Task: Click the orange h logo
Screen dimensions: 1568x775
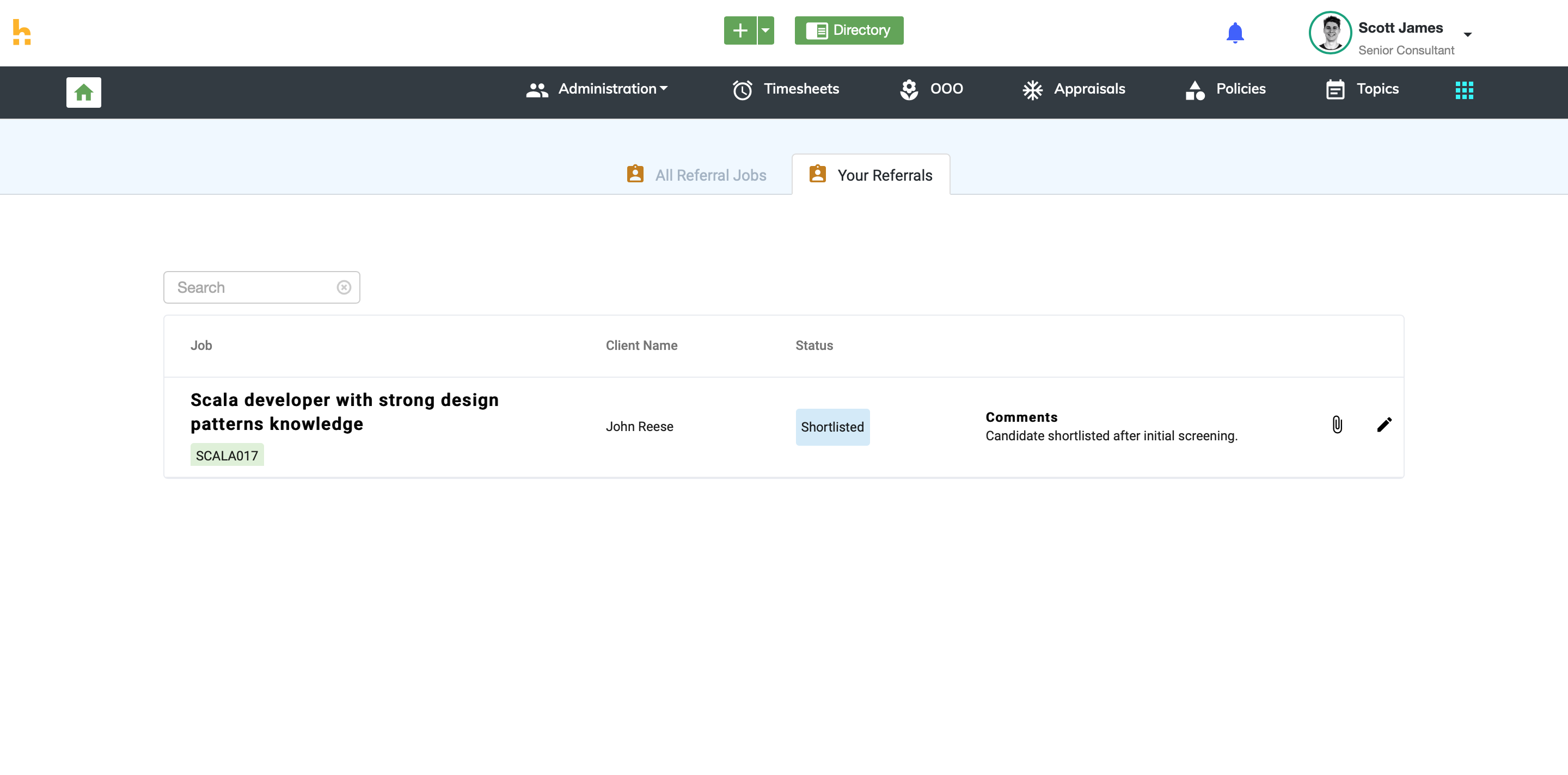Action: [x=21, y=32]
